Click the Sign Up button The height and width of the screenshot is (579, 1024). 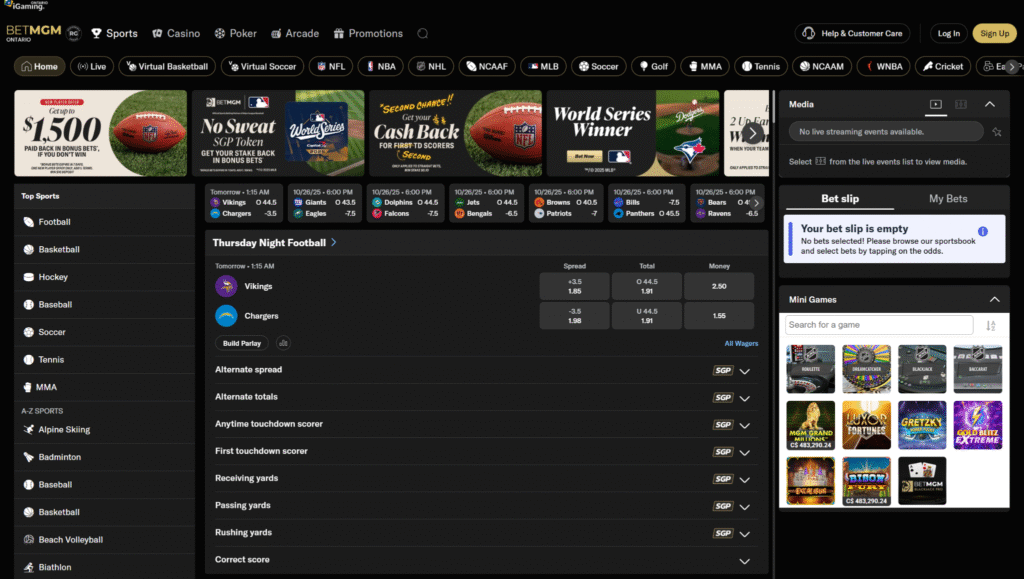994,33
